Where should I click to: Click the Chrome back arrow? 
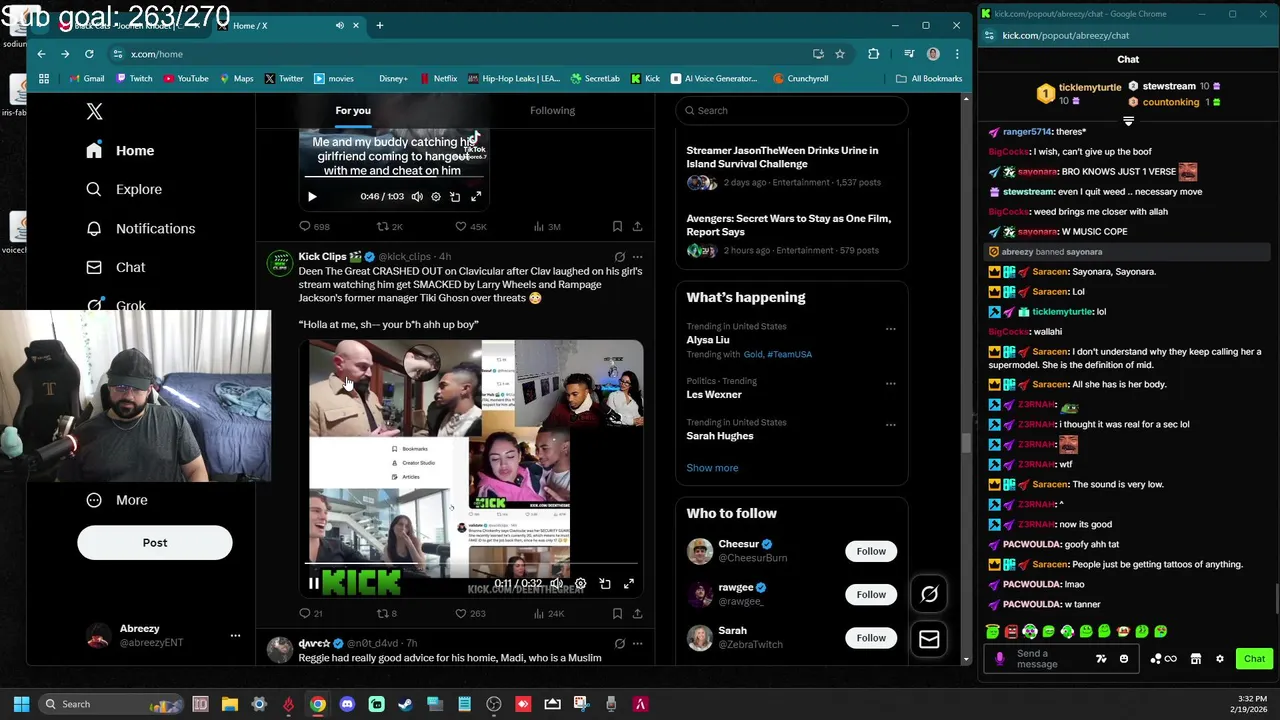coord(41,54)
